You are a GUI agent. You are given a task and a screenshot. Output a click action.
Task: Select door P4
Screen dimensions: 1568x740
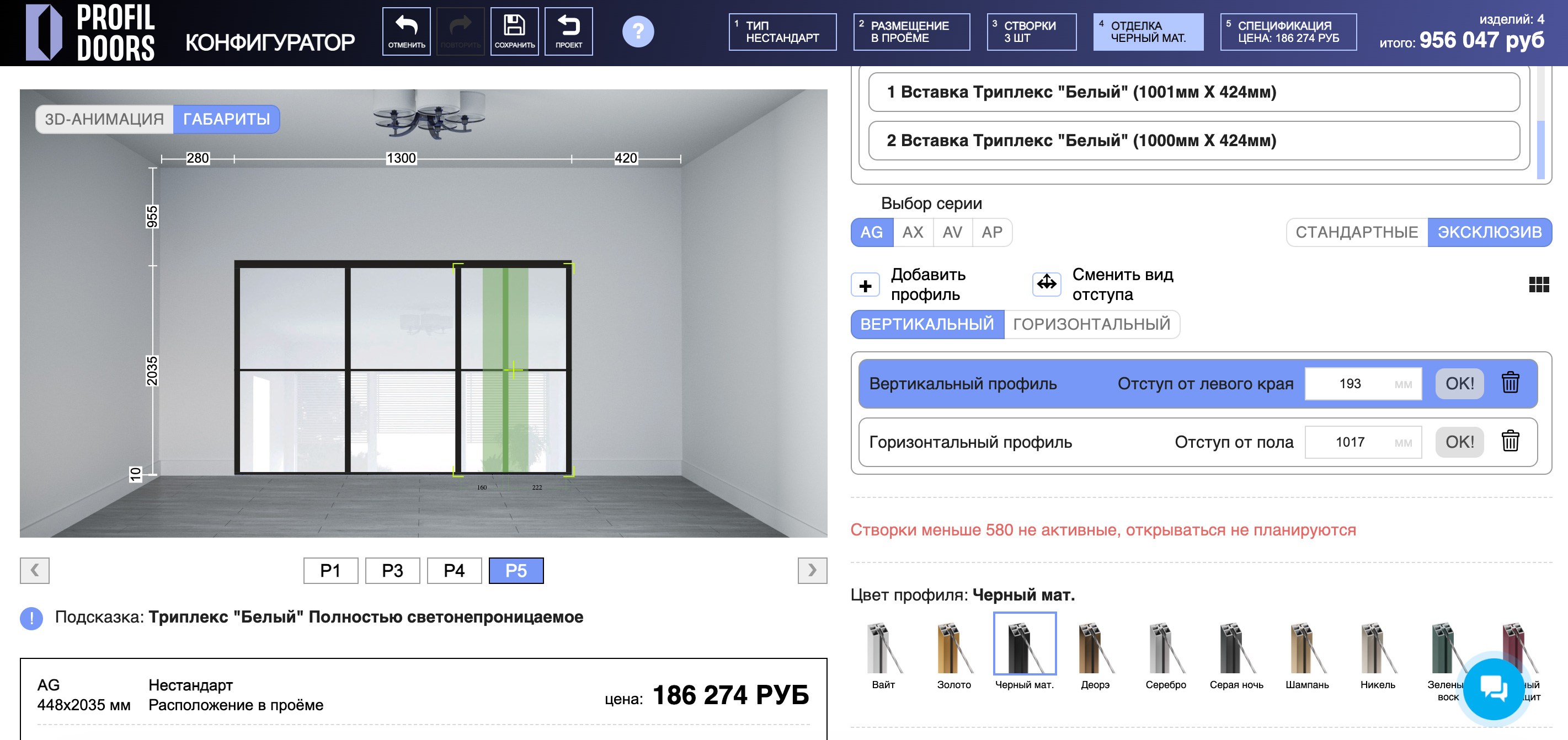454,570
